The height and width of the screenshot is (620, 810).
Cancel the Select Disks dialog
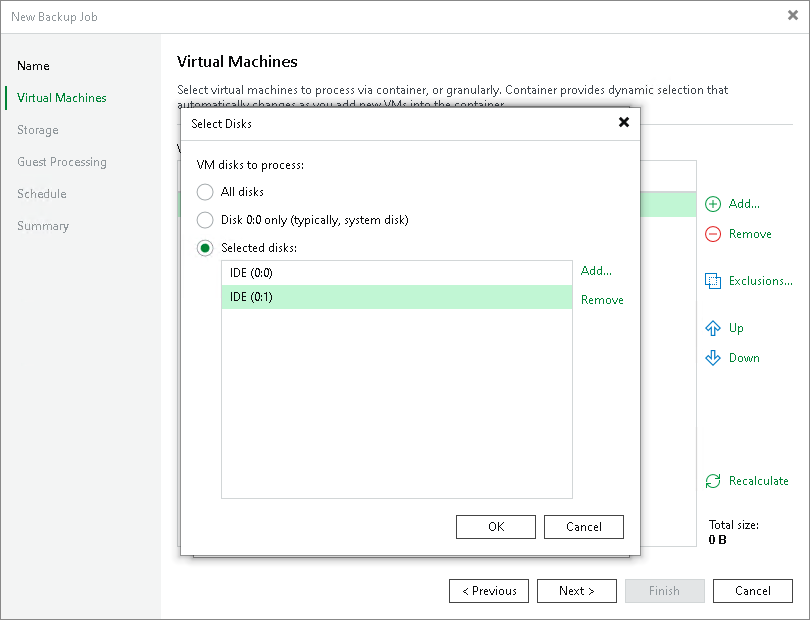[584, 527]
